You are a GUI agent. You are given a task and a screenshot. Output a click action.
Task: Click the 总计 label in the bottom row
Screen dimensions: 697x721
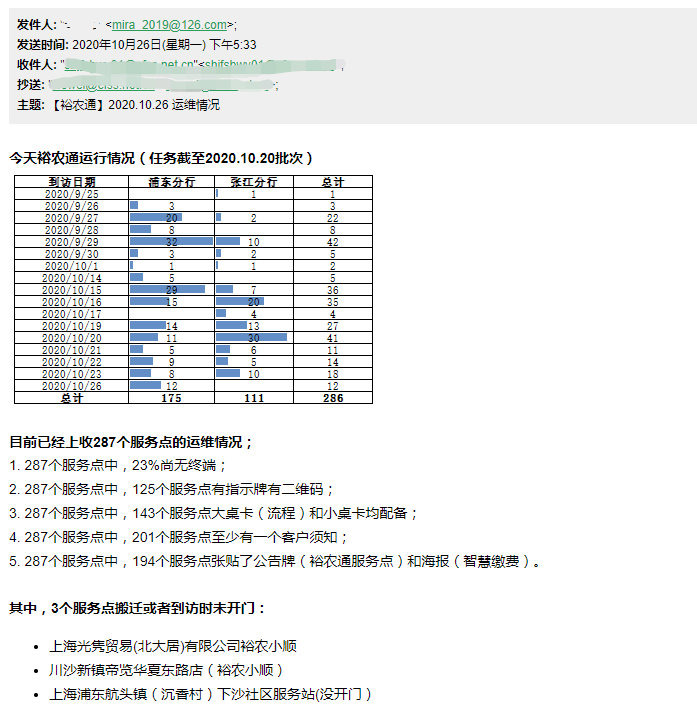tap(72, 398)
